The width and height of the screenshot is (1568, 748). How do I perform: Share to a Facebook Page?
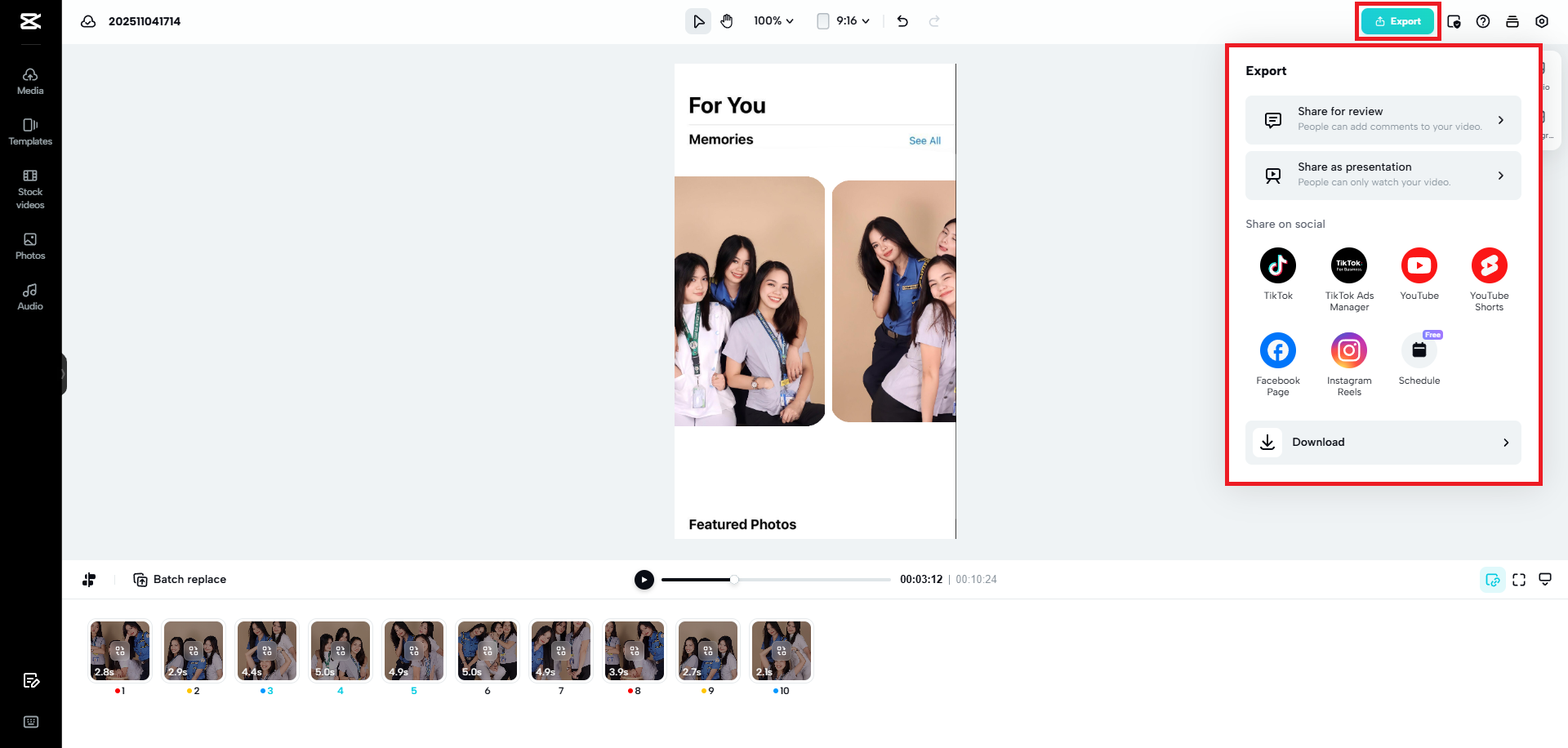tap(1277, 350)
